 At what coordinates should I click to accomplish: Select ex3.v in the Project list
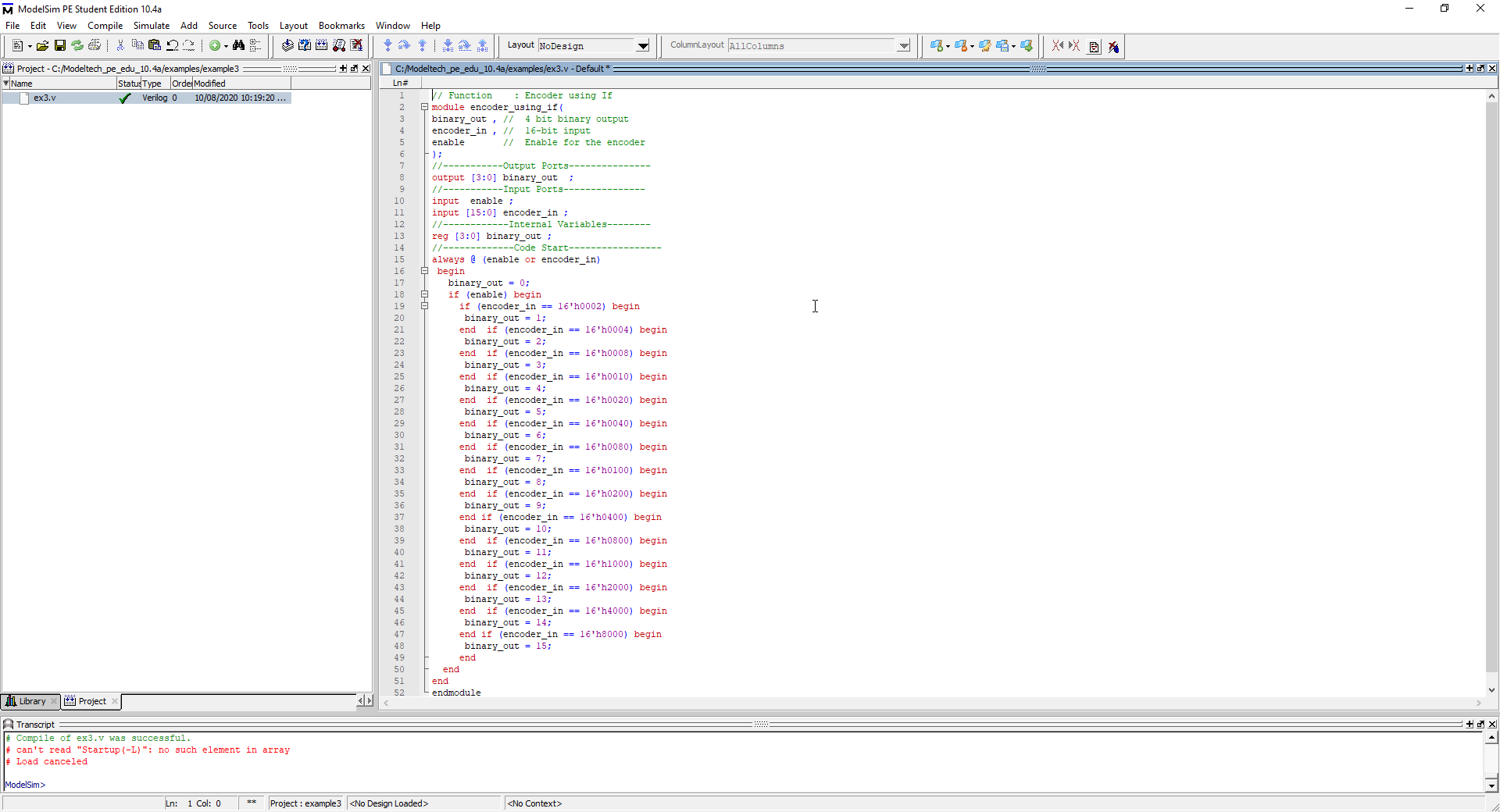click(45, 98)
